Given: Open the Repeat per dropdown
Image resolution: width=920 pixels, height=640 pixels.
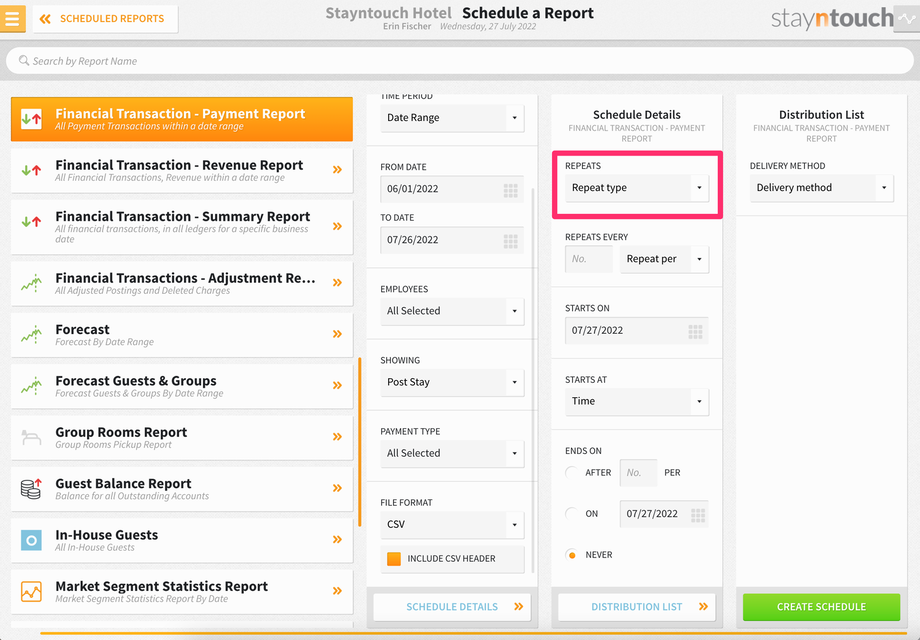Looking at the screenshot, I should coord(664,259).
